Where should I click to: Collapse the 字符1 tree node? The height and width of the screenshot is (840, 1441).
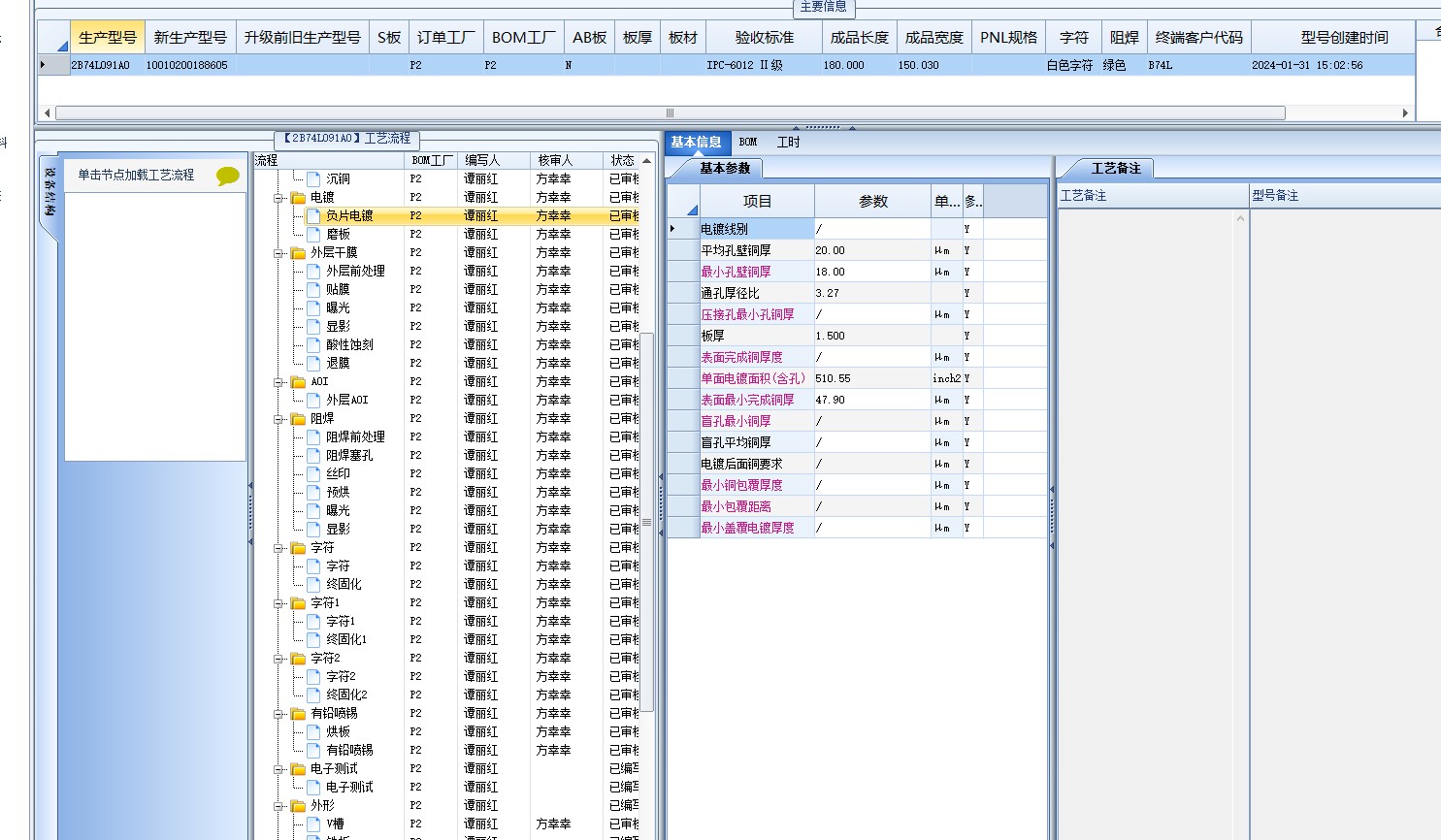[x=278, y=603]
